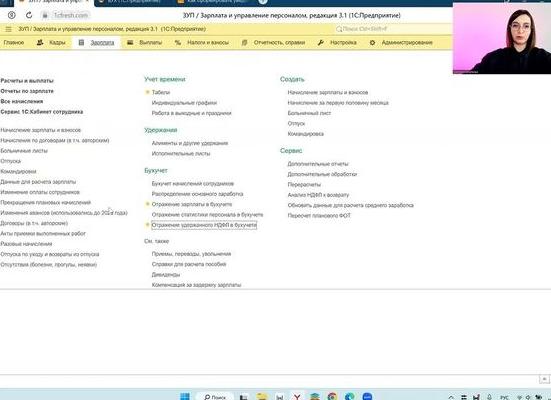Toggle the star for Отражение зарплаты в бухучете
Viewport: 551px width, 400px height.
[148, 204]
